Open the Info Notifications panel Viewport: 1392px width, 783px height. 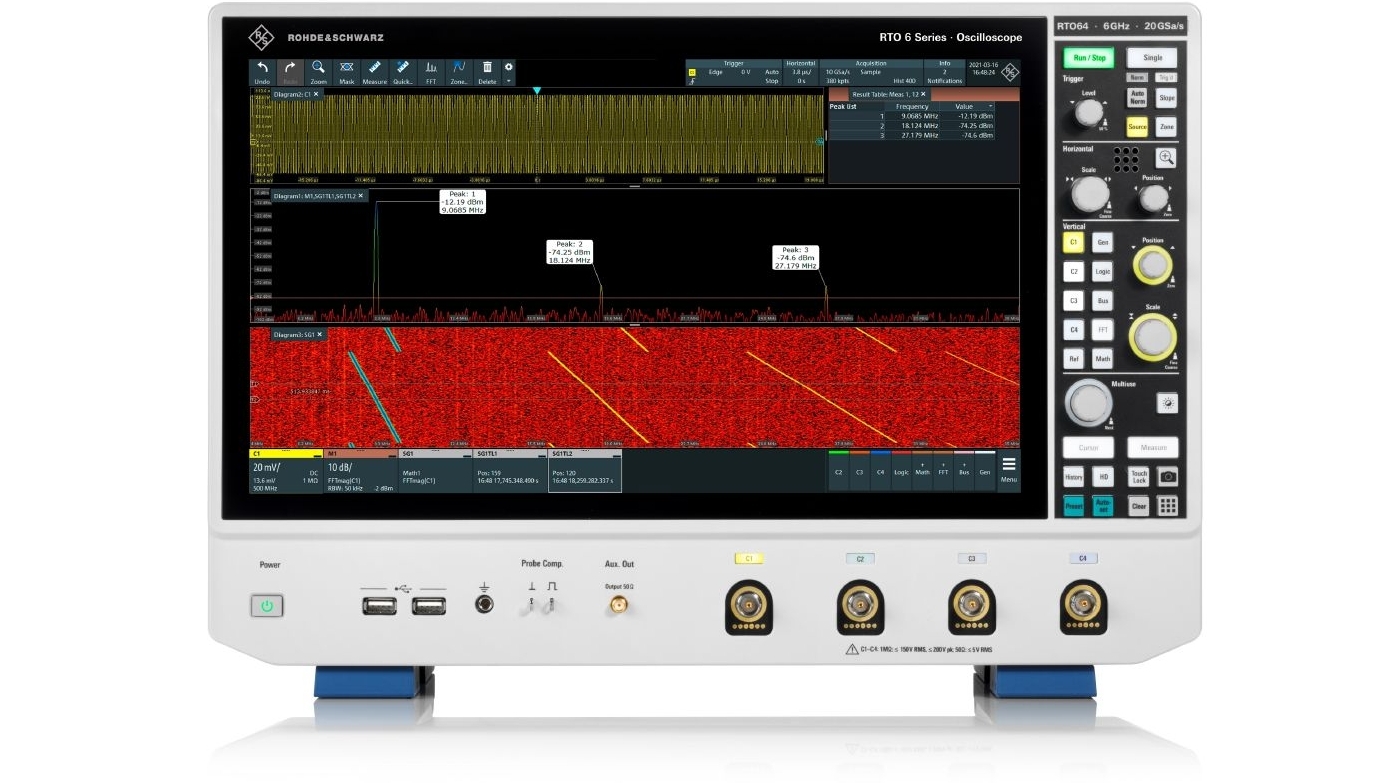tap(944, 72)
